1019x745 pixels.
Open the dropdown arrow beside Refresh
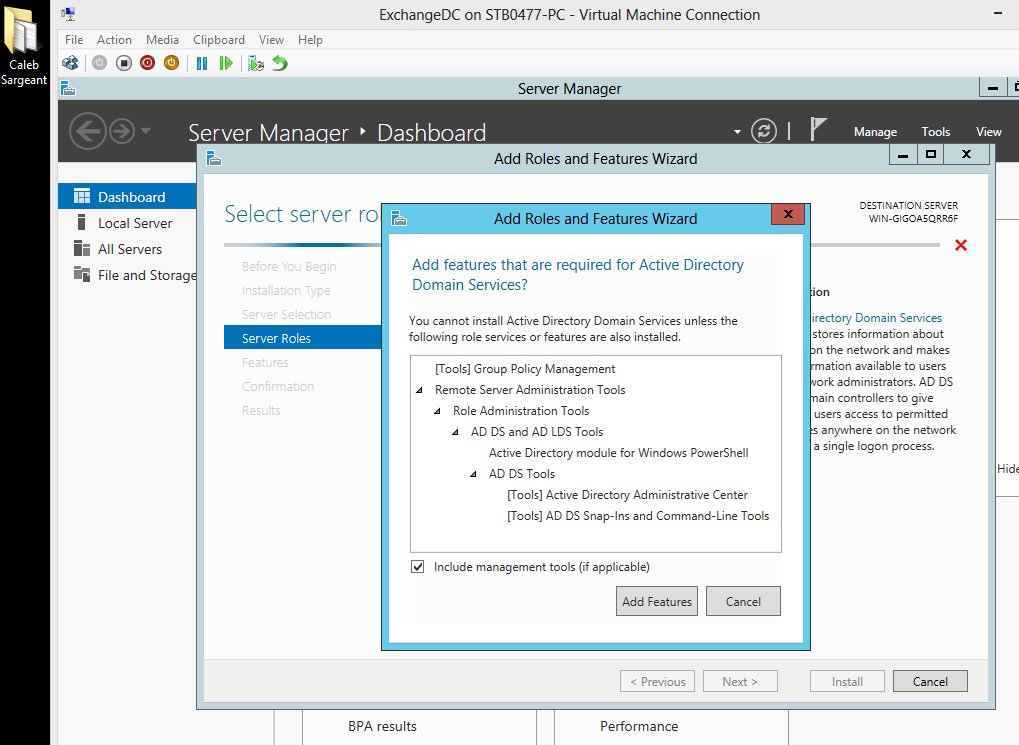click(x=737, y=132)
